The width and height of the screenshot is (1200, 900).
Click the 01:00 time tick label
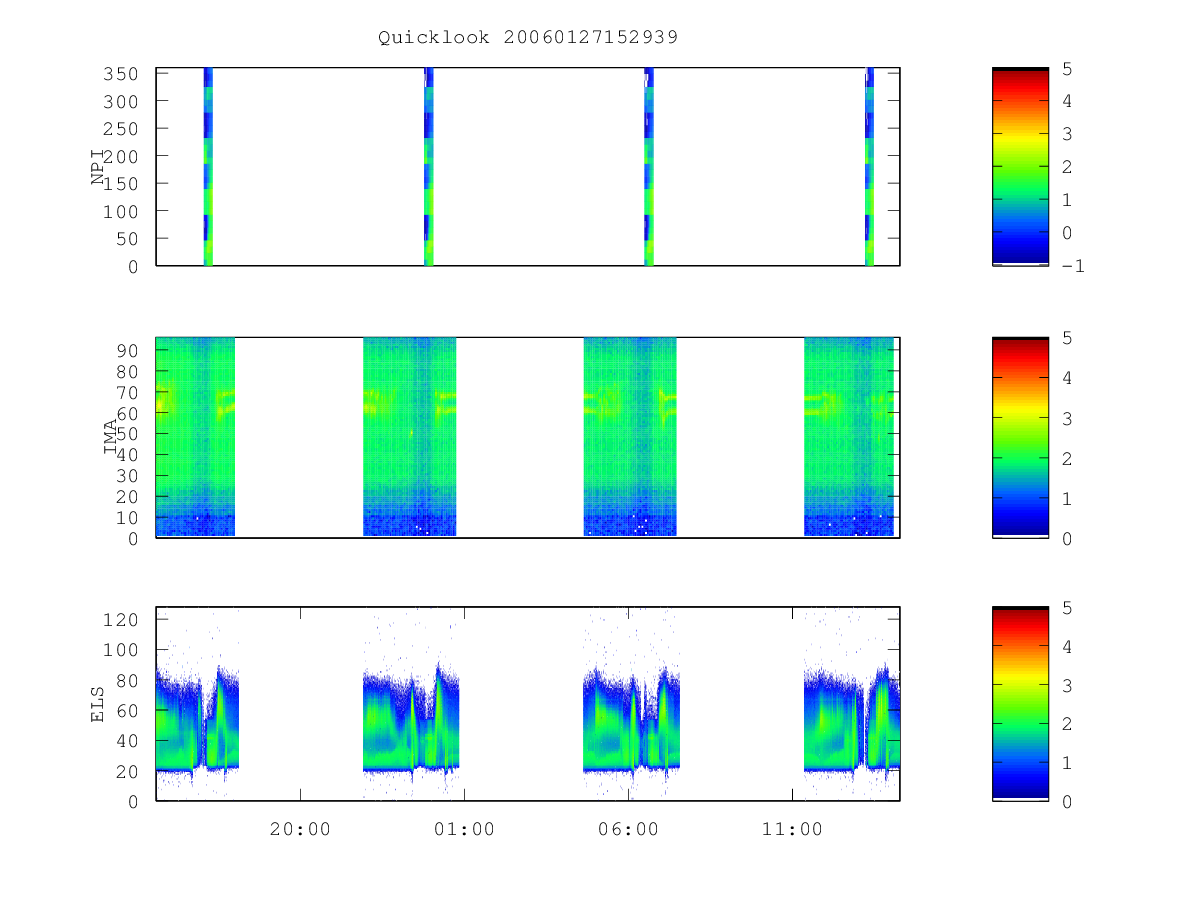pos(464,829)
